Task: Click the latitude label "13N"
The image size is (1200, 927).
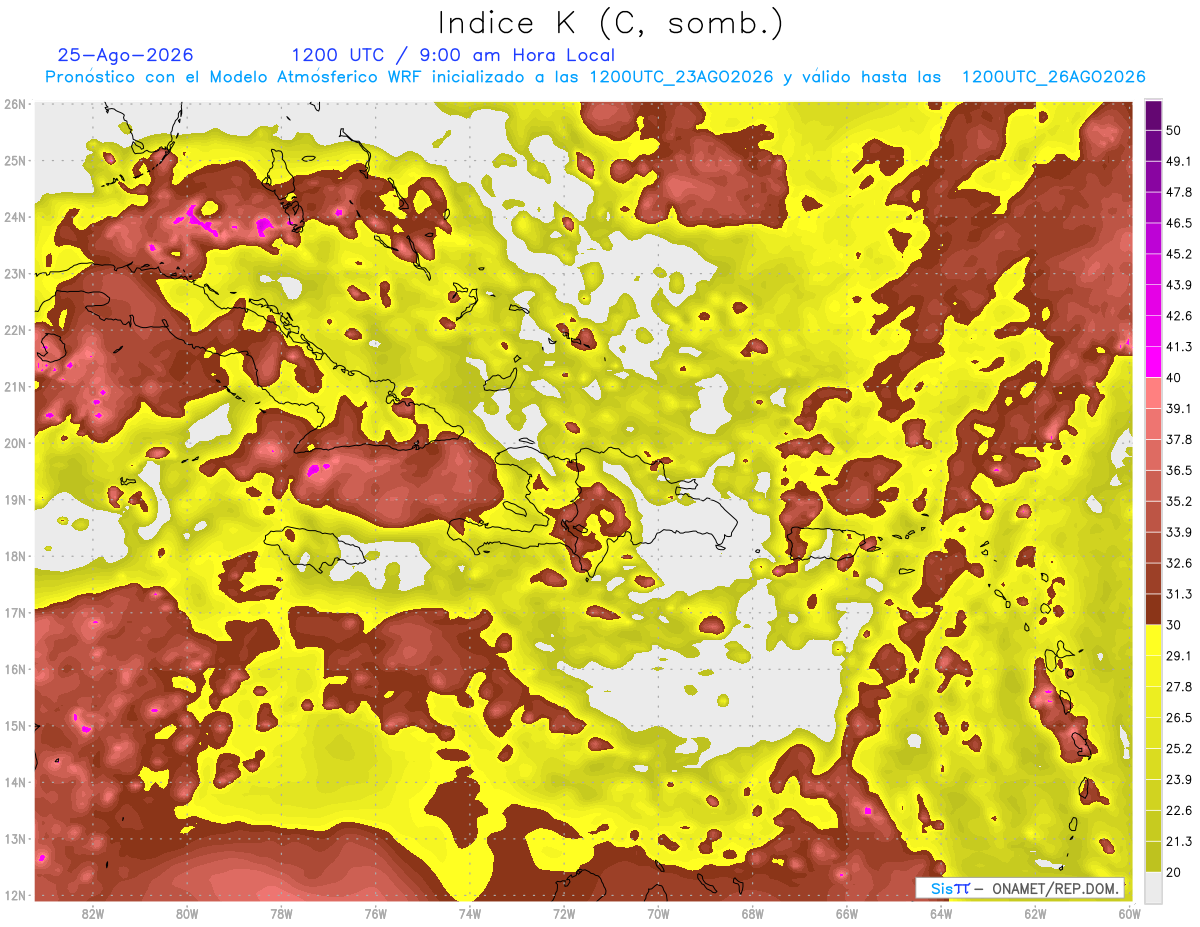Action: [16, 838]
